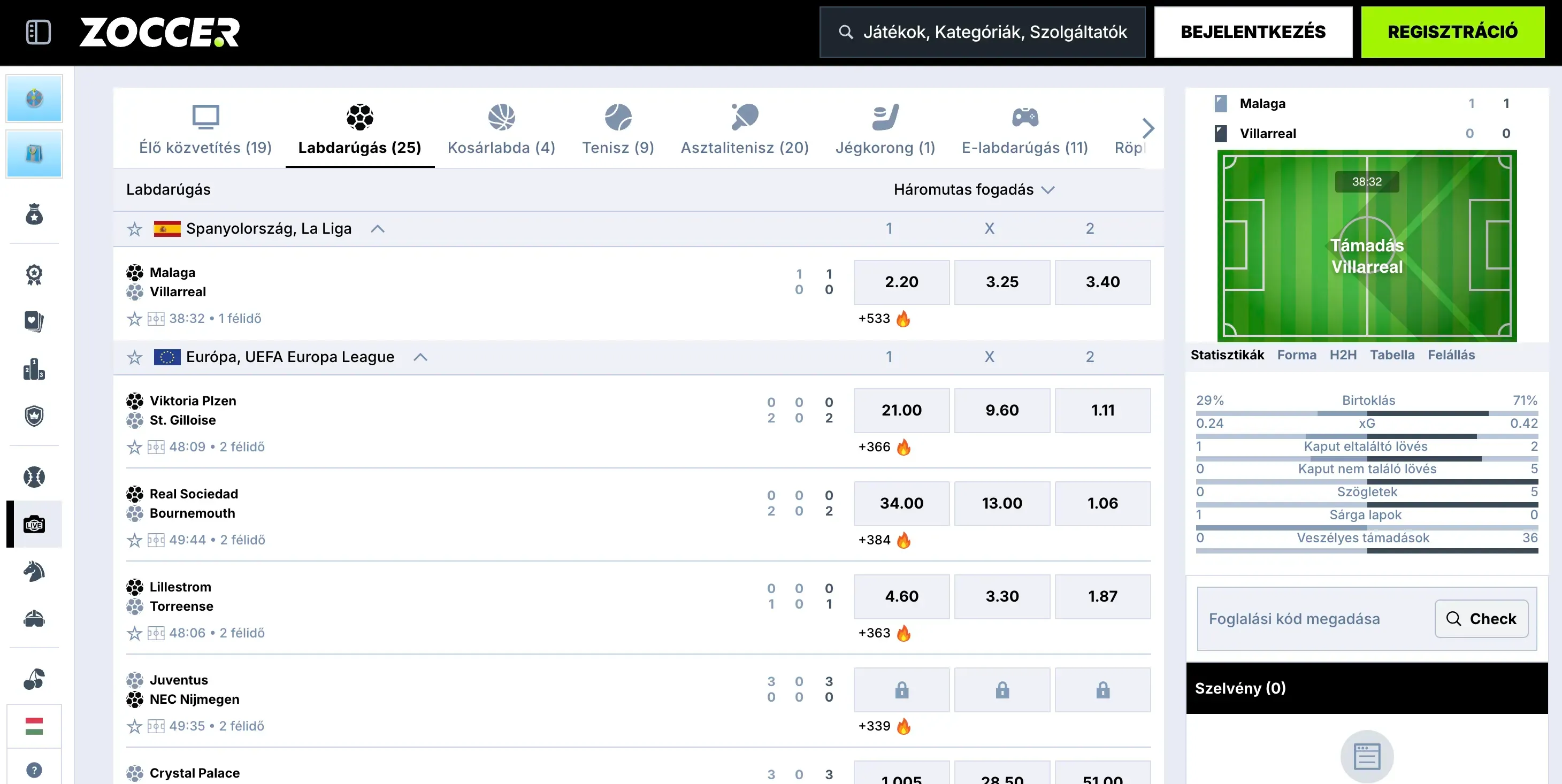Select draw odds 3.25 for Malaga–Villarreal
Screen dimensions: 1562x784
point(1002,282)
